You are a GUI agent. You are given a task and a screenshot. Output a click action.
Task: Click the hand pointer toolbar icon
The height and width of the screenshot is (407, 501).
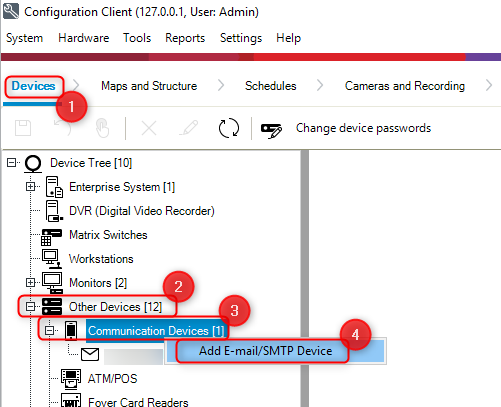point(102,128)
